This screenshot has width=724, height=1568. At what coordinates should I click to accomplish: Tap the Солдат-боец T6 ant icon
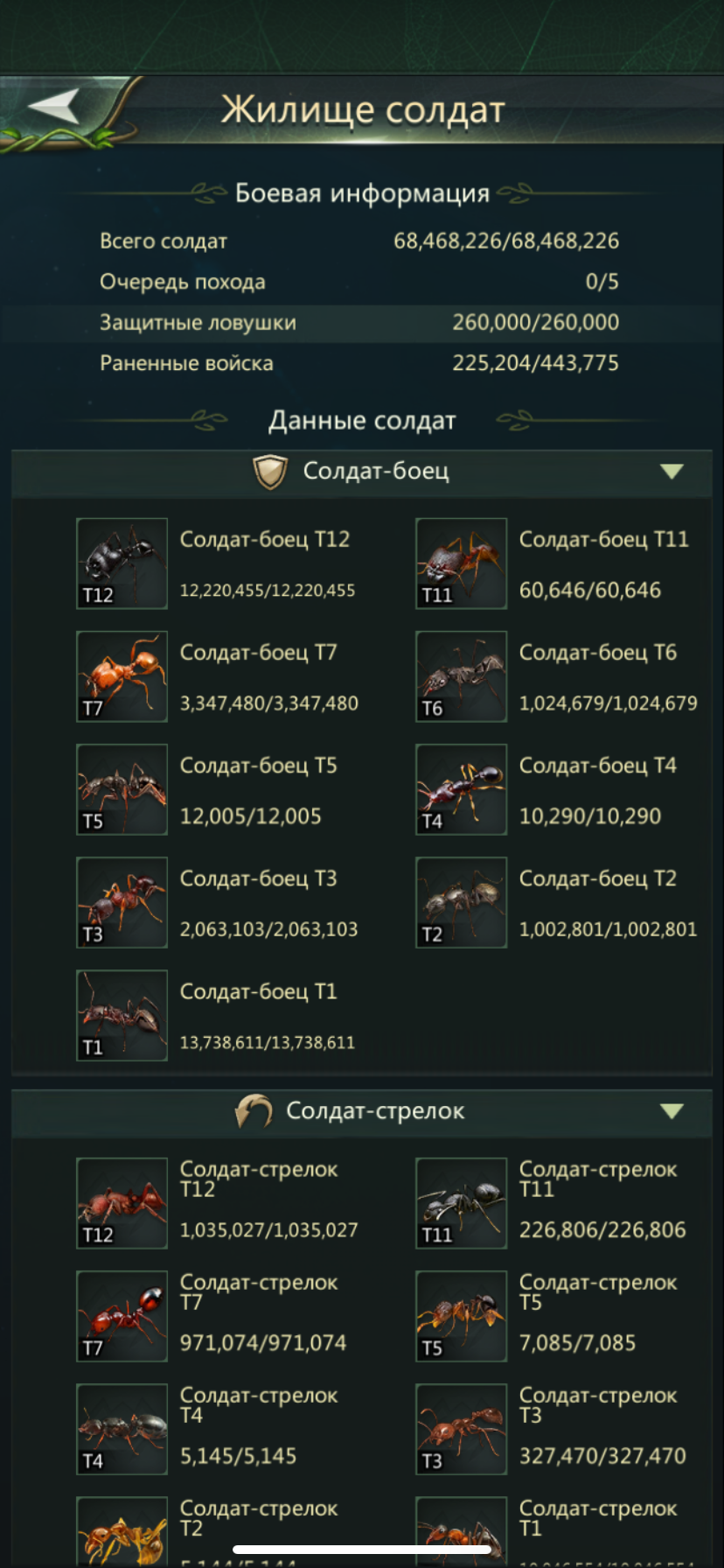461,676
